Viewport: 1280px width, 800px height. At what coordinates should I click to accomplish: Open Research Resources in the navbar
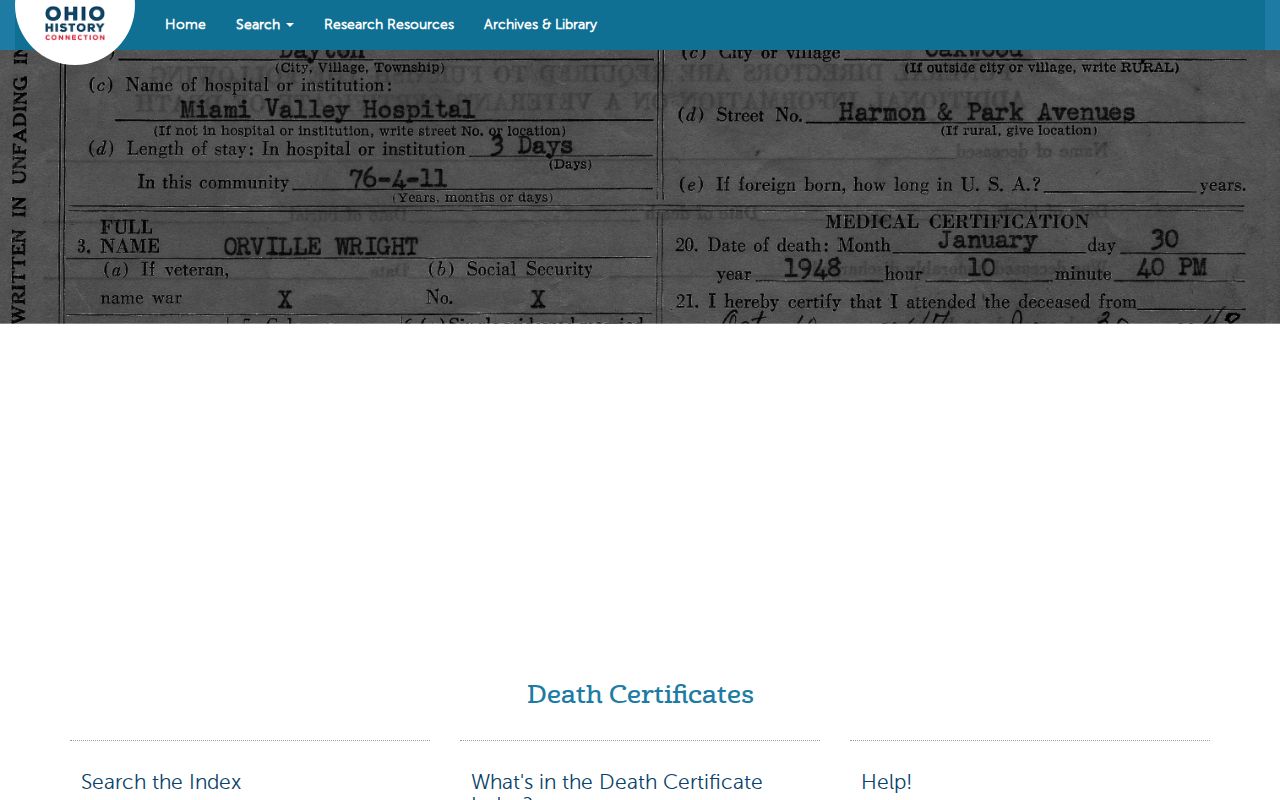[x=389, y=24]
